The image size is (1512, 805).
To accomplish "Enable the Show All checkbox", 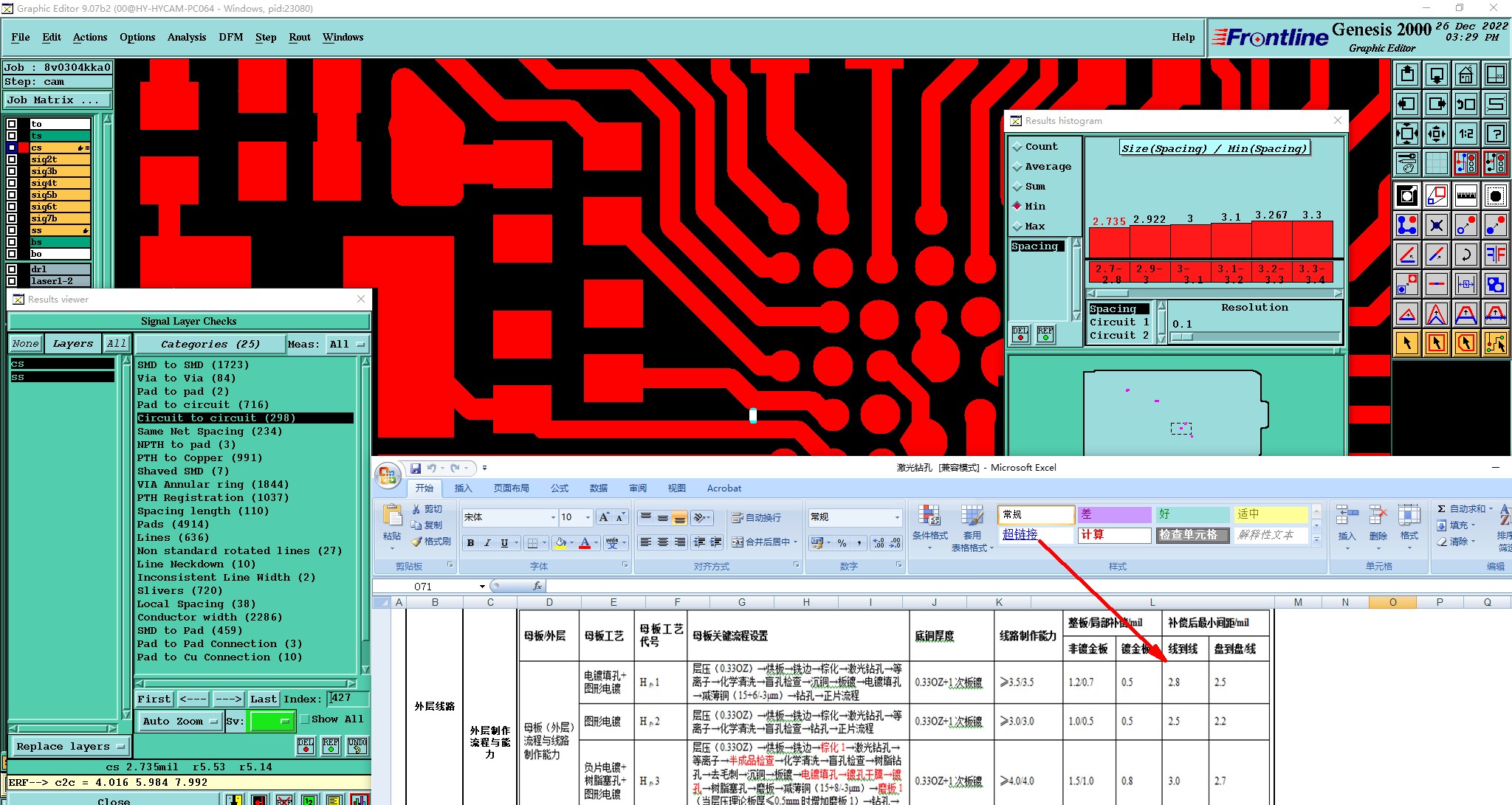I will click(x=305, y=719).
